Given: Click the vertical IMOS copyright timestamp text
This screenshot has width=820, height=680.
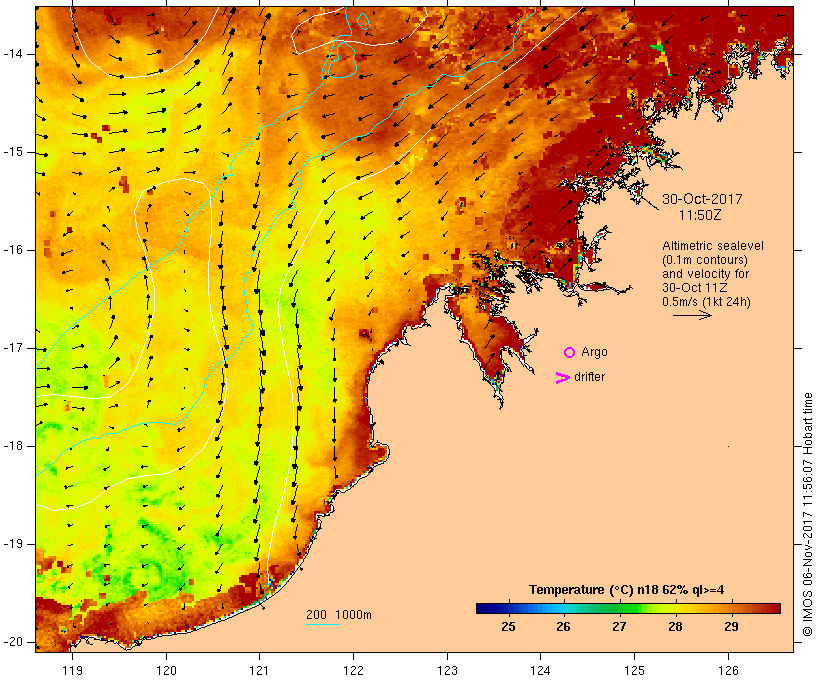Looking at the screenshot, I should pyautogui.click(x=807, y=515).
